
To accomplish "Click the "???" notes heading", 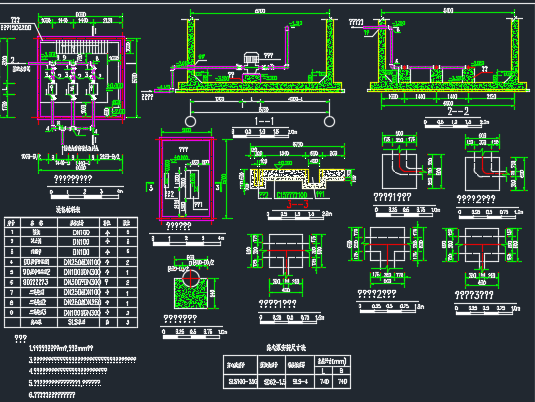I will (20, 339).
